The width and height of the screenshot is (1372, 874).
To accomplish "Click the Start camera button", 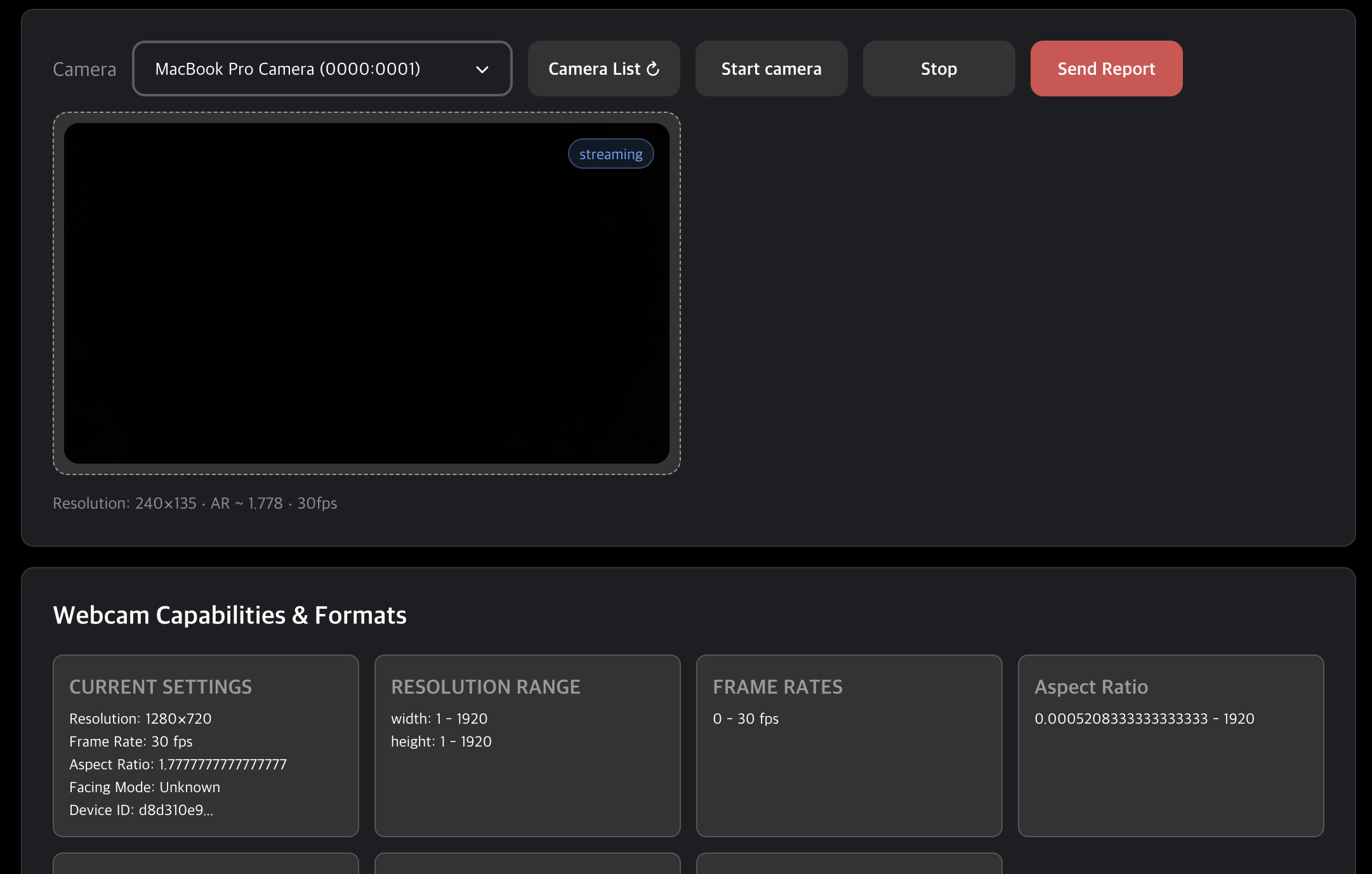I will [x=771, y=68].
